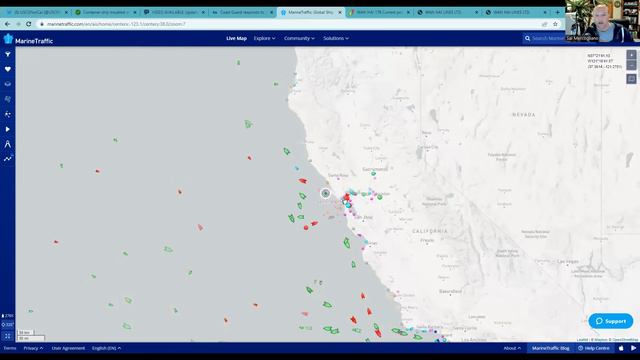Image resolution: width=640 pixels, height=360 pixels.
Task: Click the MarineTraffic logo
Action: 28,40
